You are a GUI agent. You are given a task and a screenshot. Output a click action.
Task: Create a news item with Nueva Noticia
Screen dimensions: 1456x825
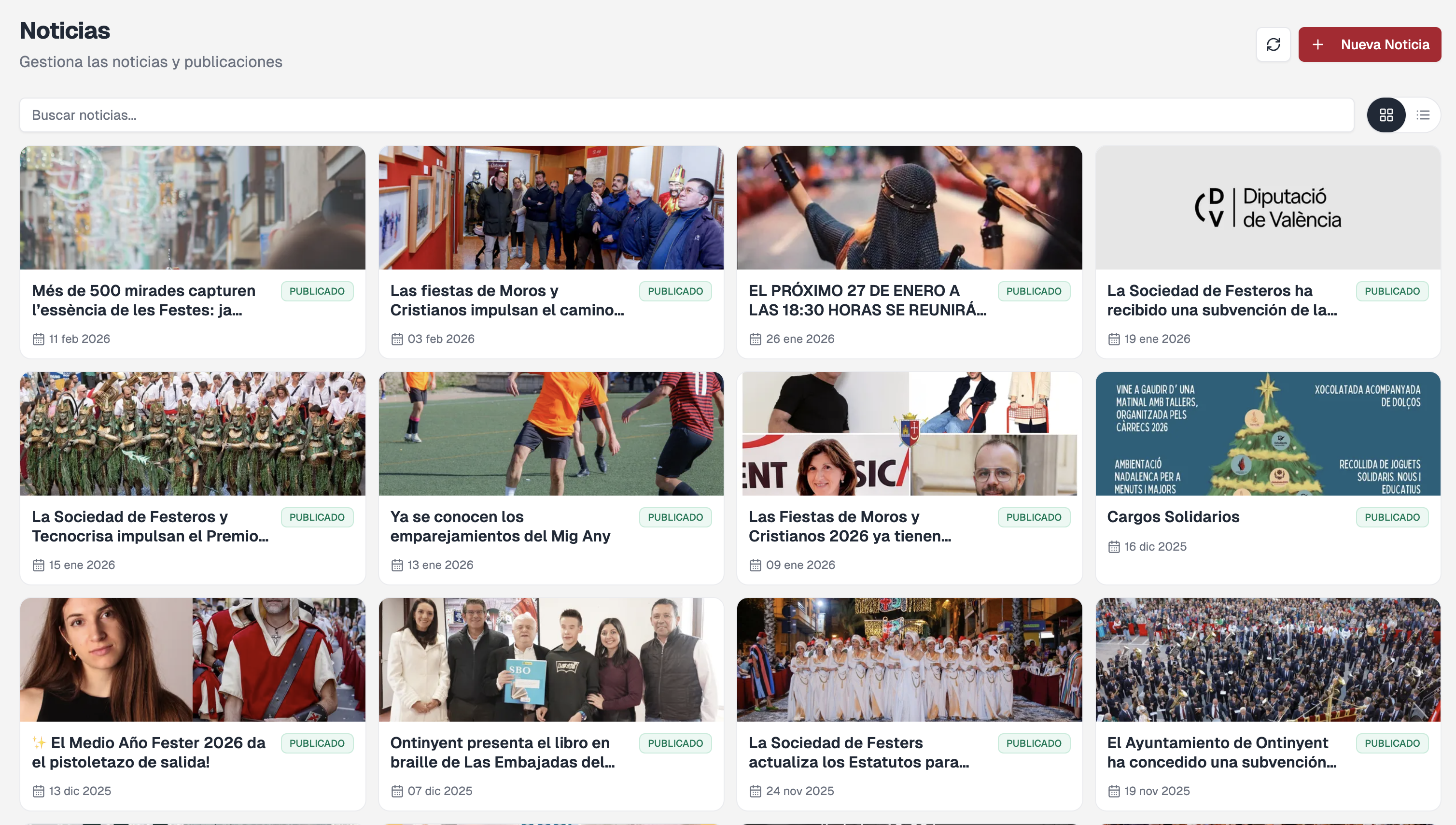click(1370, 44)
